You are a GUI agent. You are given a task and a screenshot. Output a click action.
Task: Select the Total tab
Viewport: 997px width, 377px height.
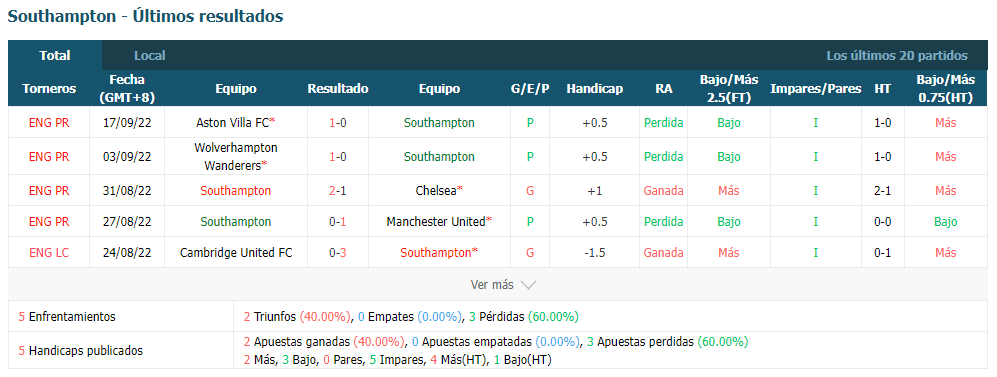click(55, 55)
